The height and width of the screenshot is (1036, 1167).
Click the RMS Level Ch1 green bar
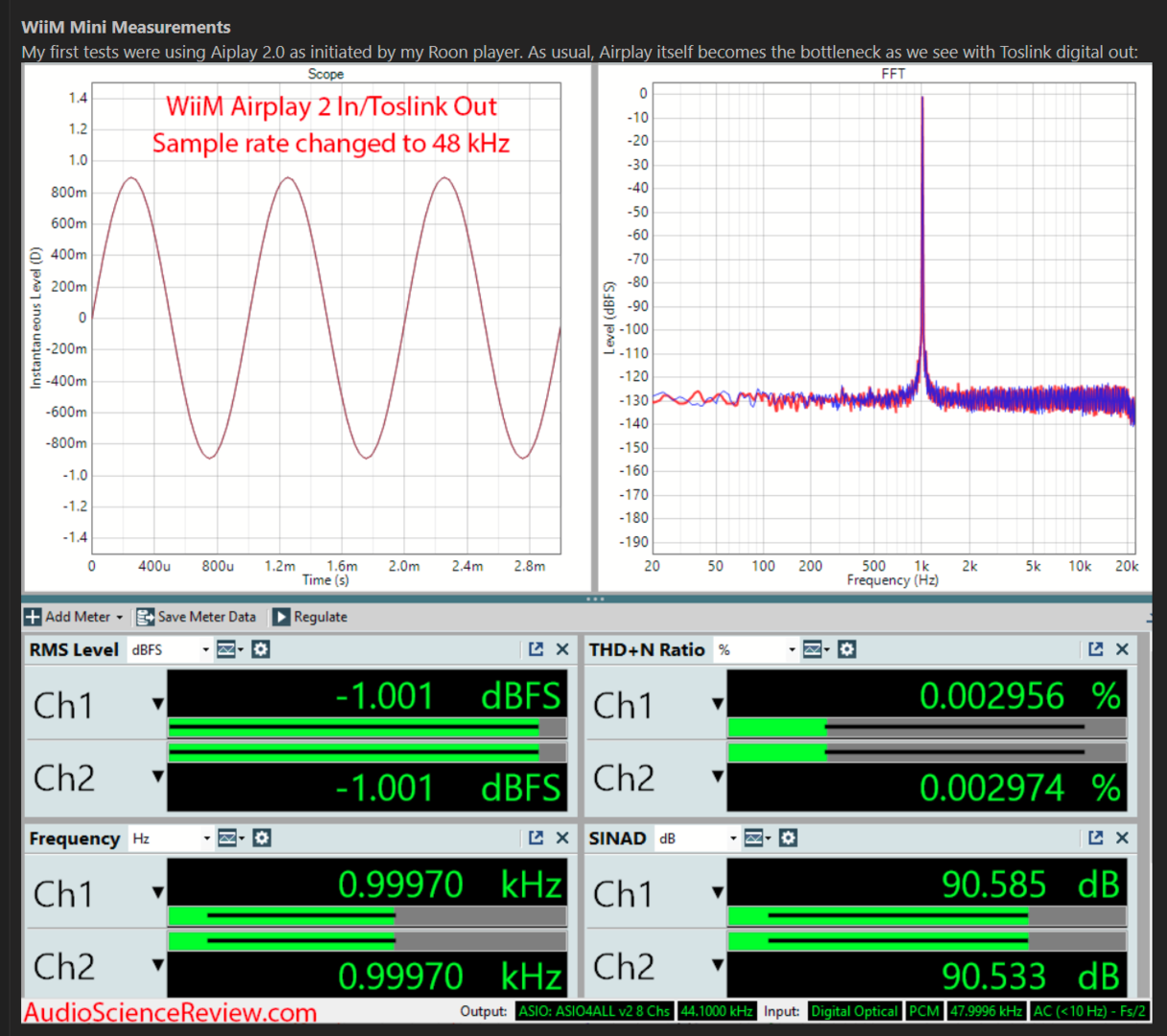click(x=353, y=727)
